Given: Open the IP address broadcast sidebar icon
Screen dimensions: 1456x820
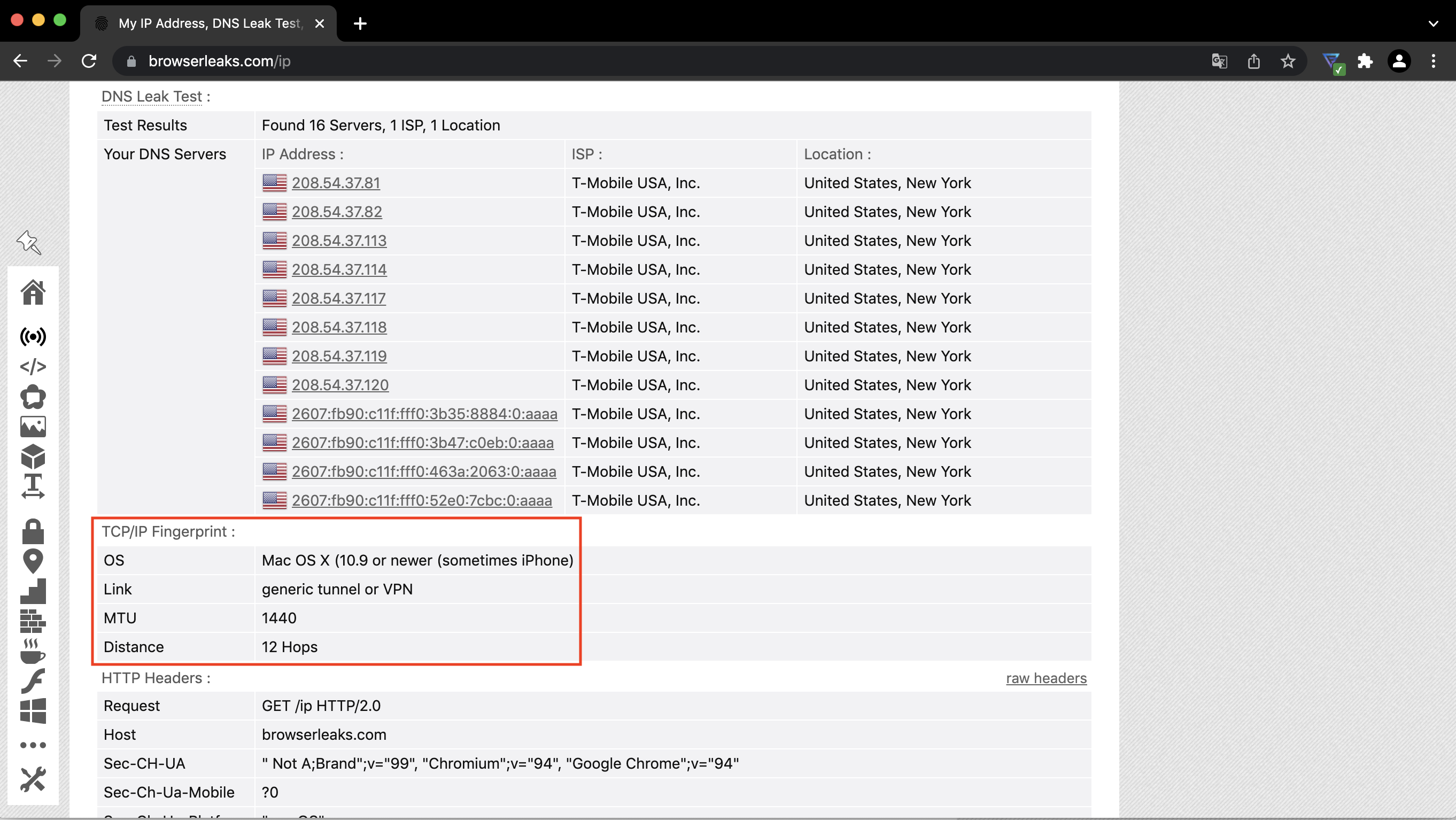Looking at the screenshot, I should pos(33,337).
